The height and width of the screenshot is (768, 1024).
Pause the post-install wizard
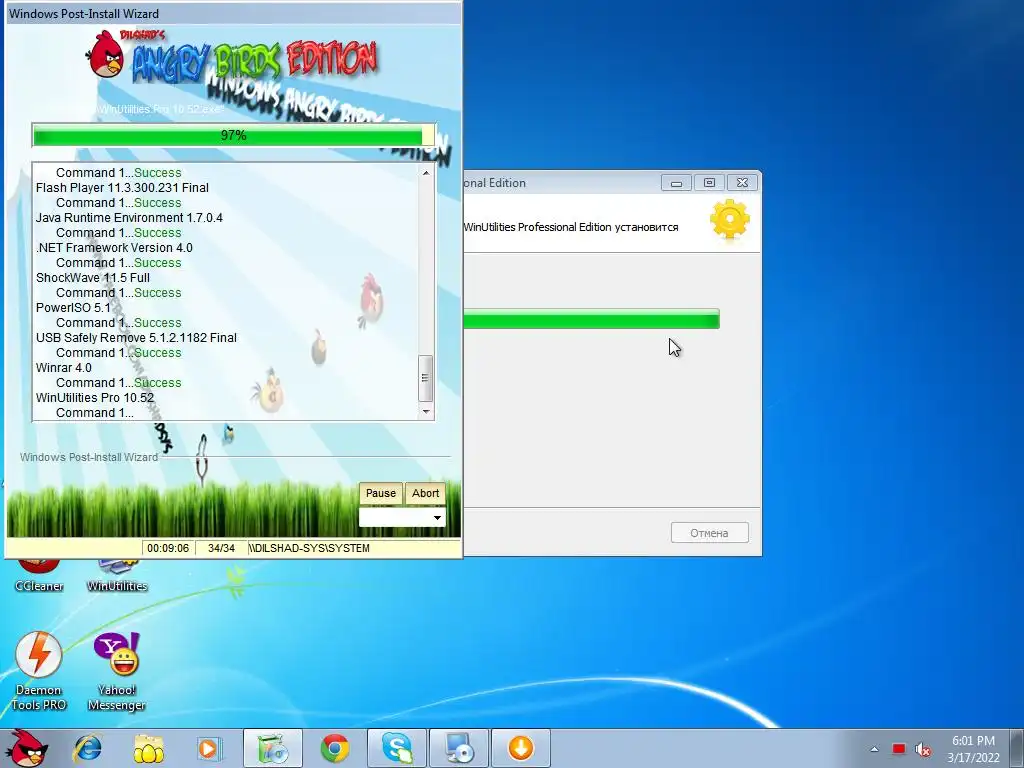(381, 493)
